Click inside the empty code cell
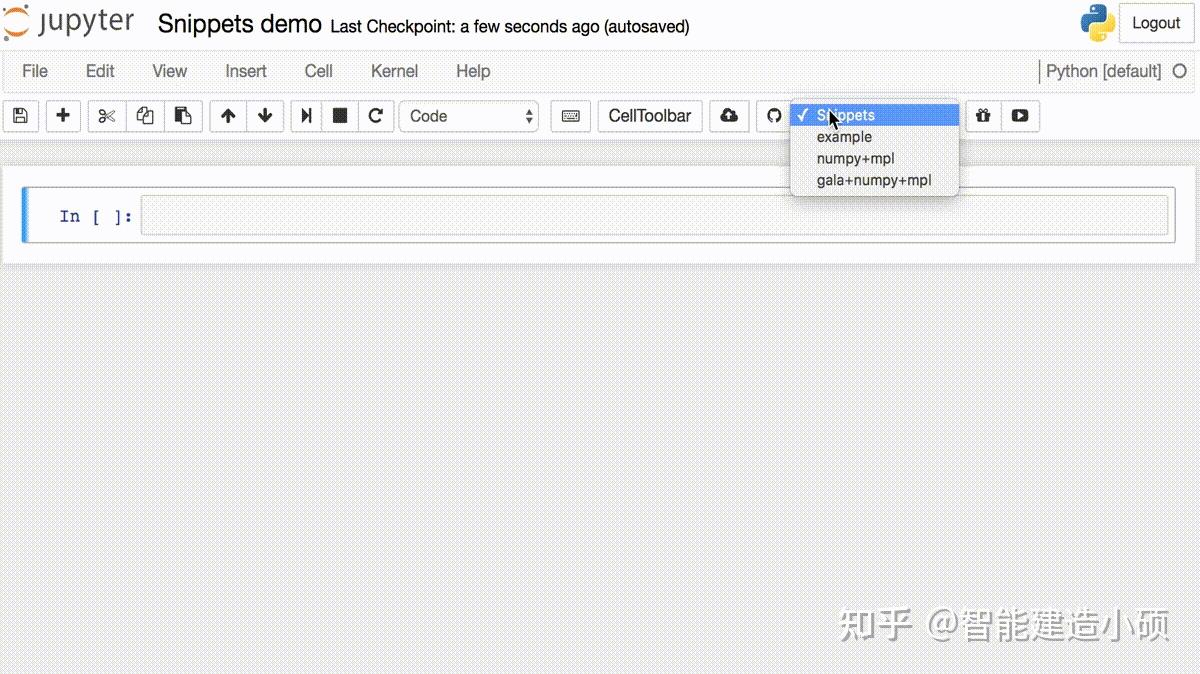The height and width of the screenshot is (674, 1200). tap(650, 215)
